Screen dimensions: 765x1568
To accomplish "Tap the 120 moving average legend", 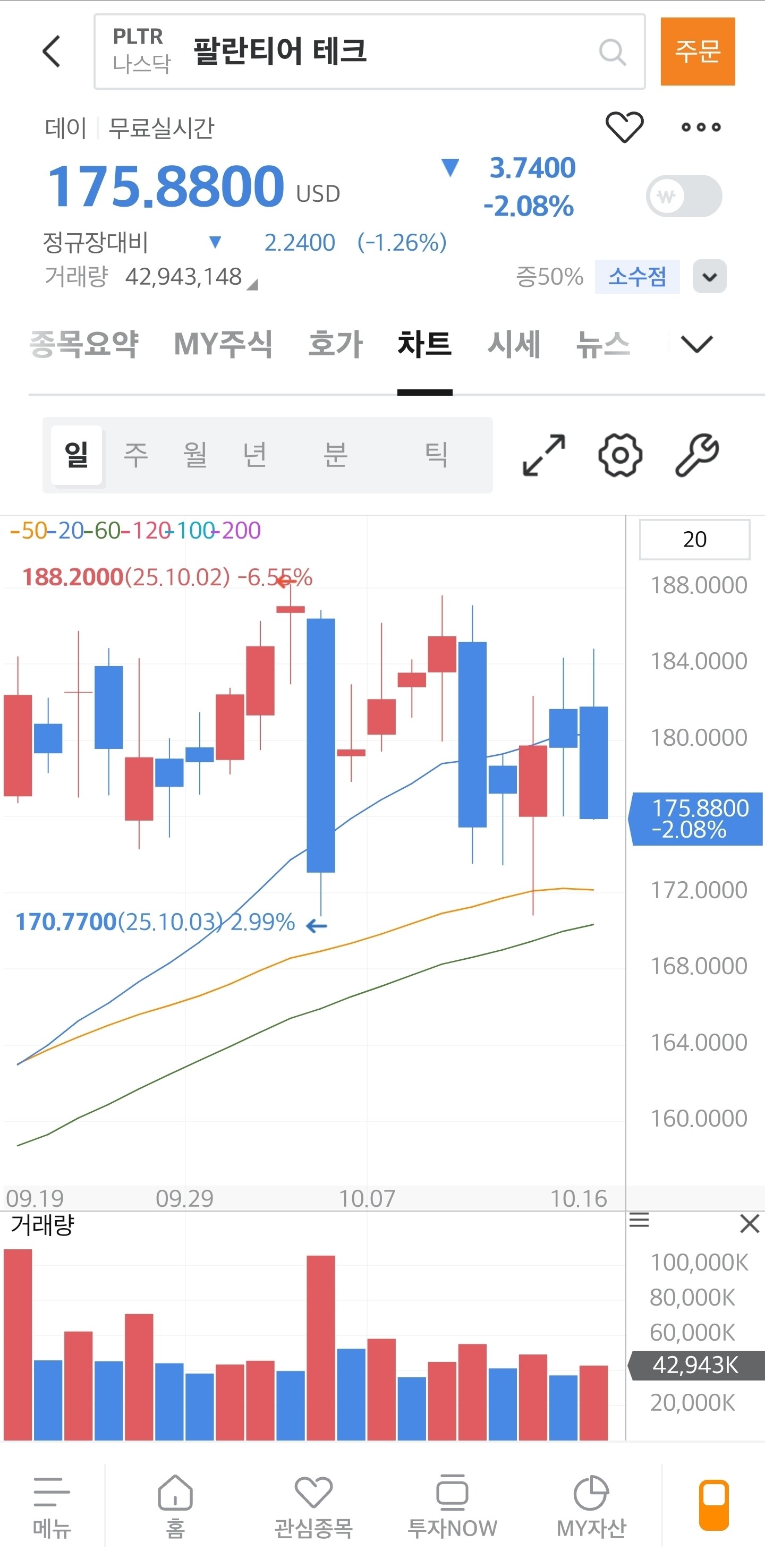I will click(146, 531).
